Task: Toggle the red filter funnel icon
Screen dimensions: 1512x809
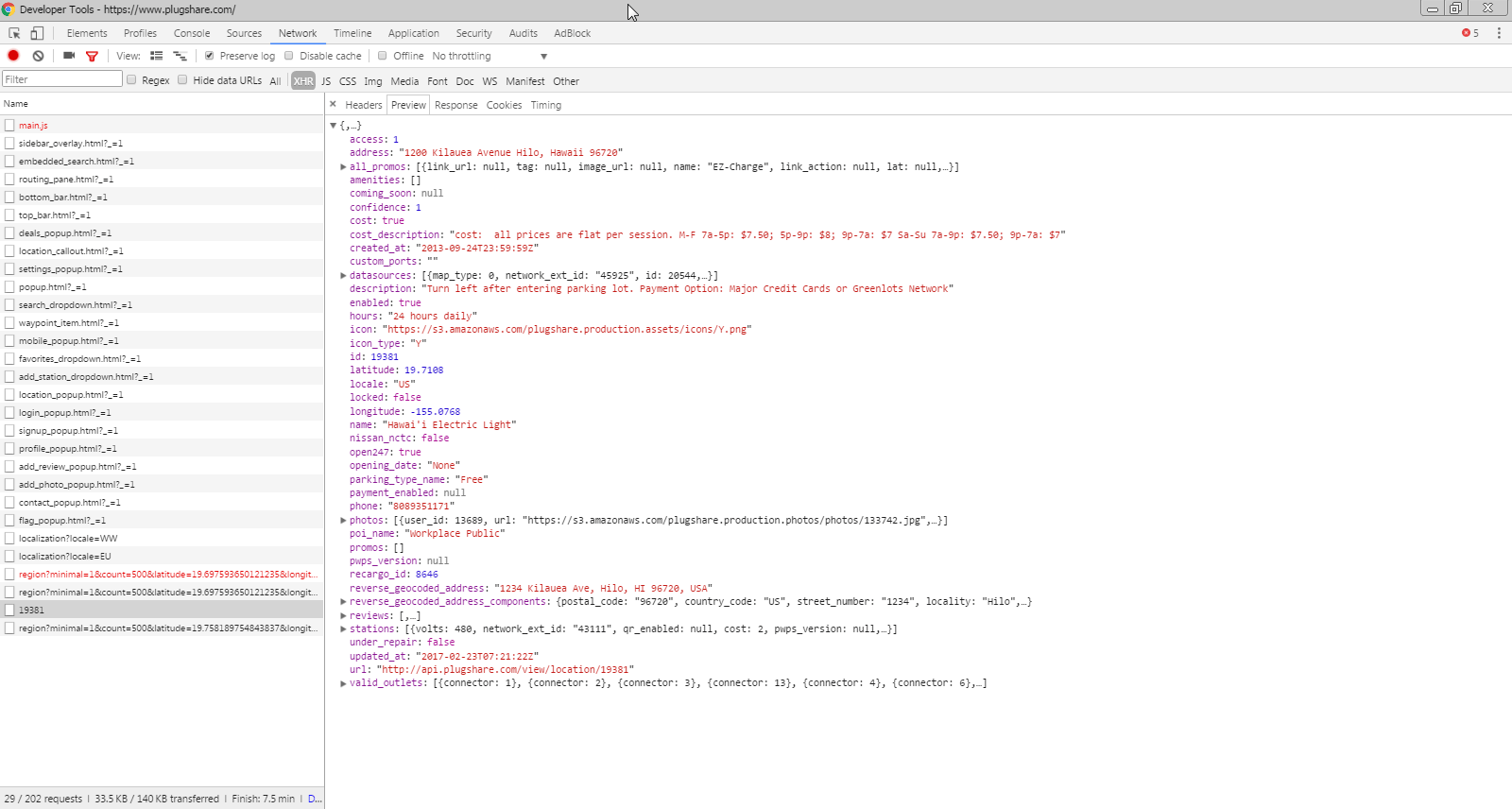Action: [x=92, y=56]
